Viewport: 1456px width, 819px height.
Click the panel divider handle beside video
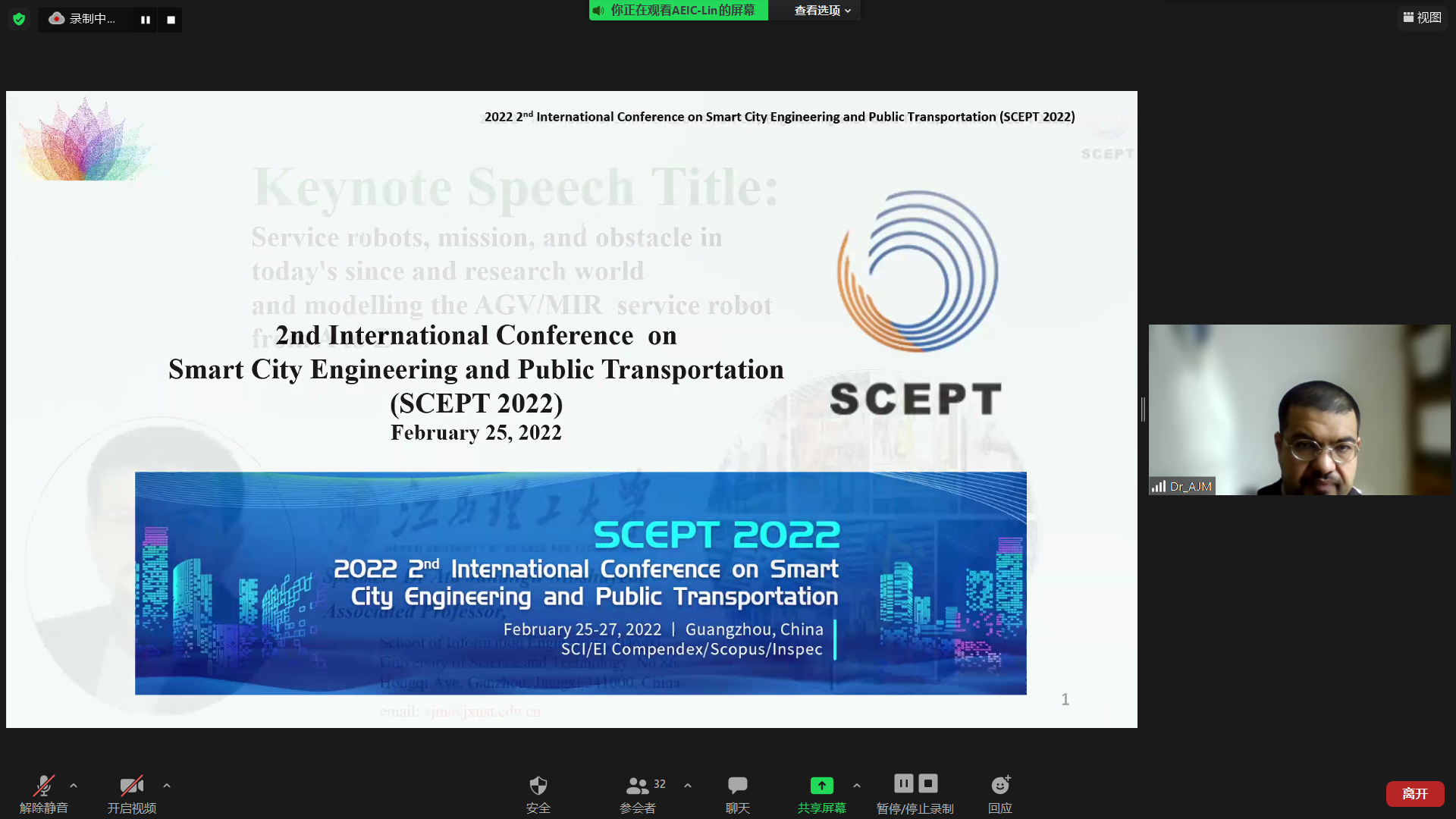pos(1143,409)
